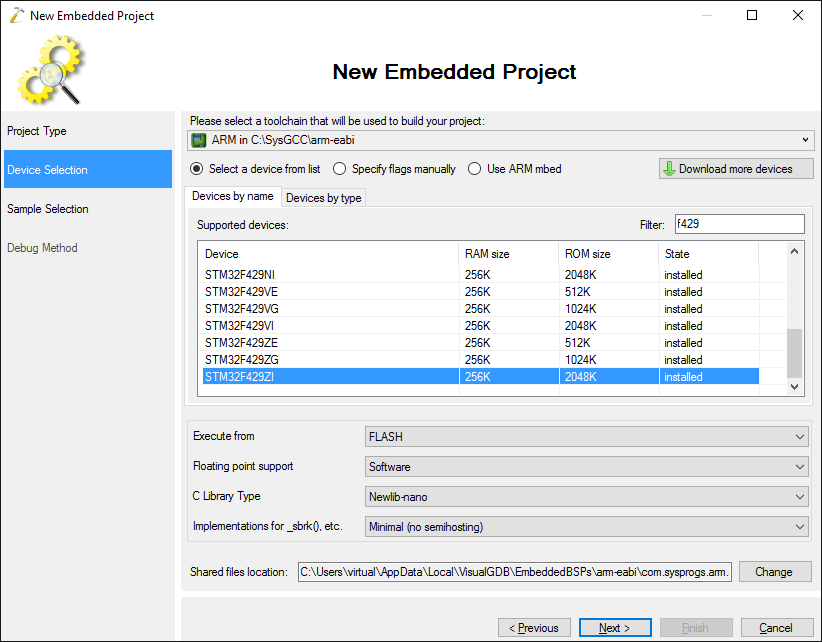
Task: Click the 2048K ROM size of STM32F429ZI
Action: click(580, 377)
